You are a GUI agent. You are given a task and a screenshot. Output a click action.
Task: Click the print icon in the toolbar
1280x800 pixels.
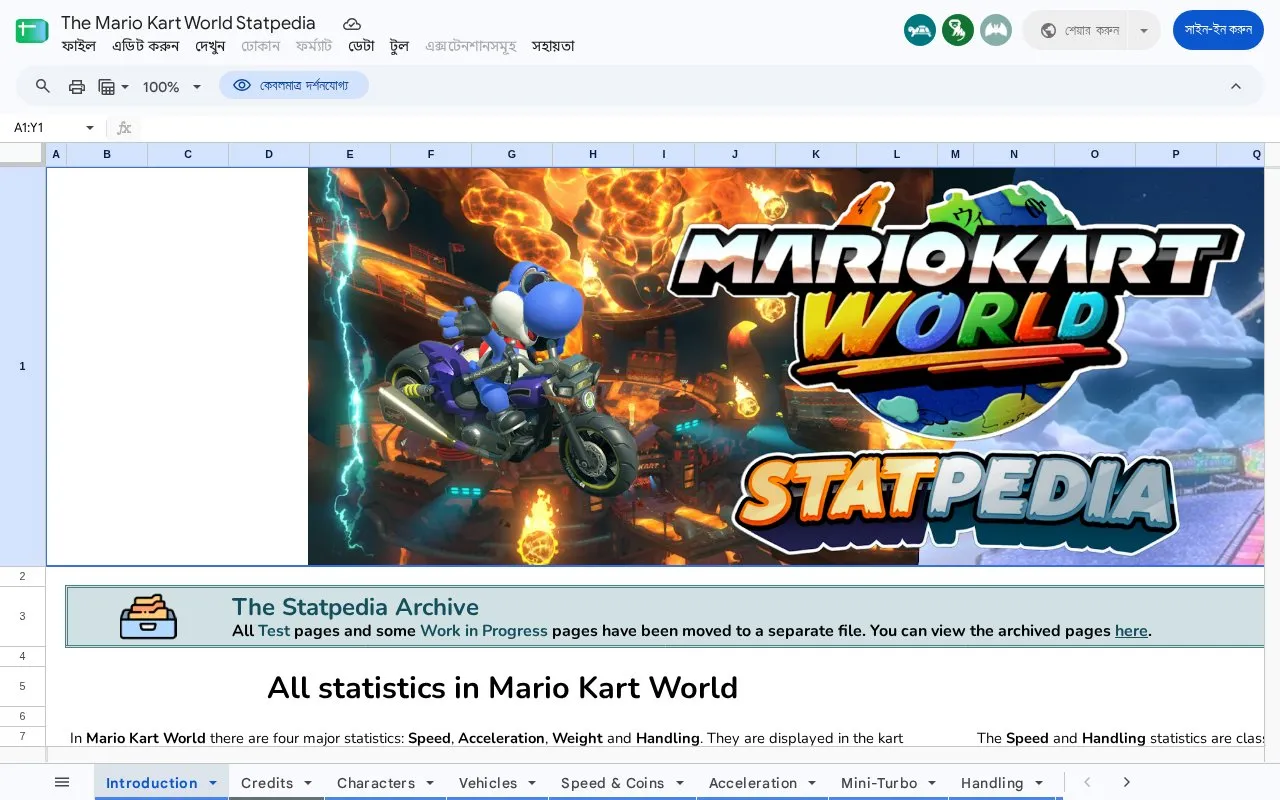(77, 86)
